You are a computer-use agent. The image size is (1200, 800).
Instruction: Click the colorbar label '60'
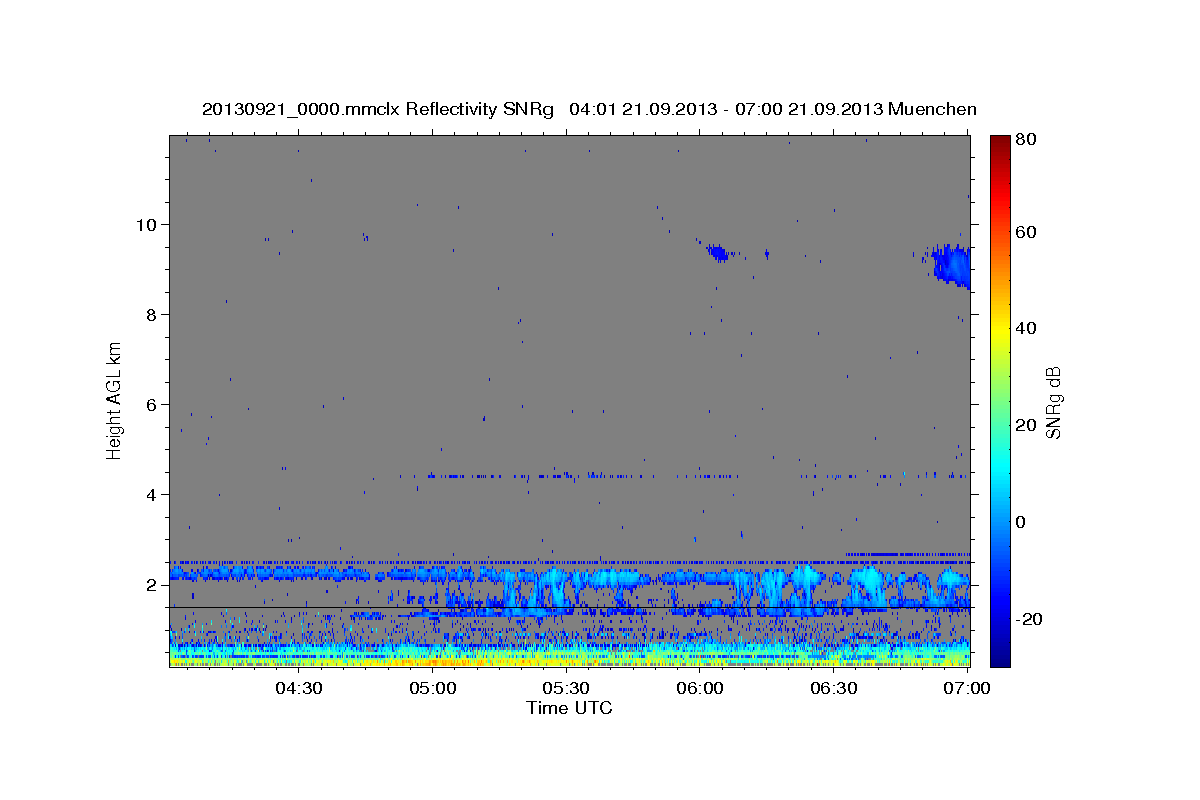[x=1028, y=232]
